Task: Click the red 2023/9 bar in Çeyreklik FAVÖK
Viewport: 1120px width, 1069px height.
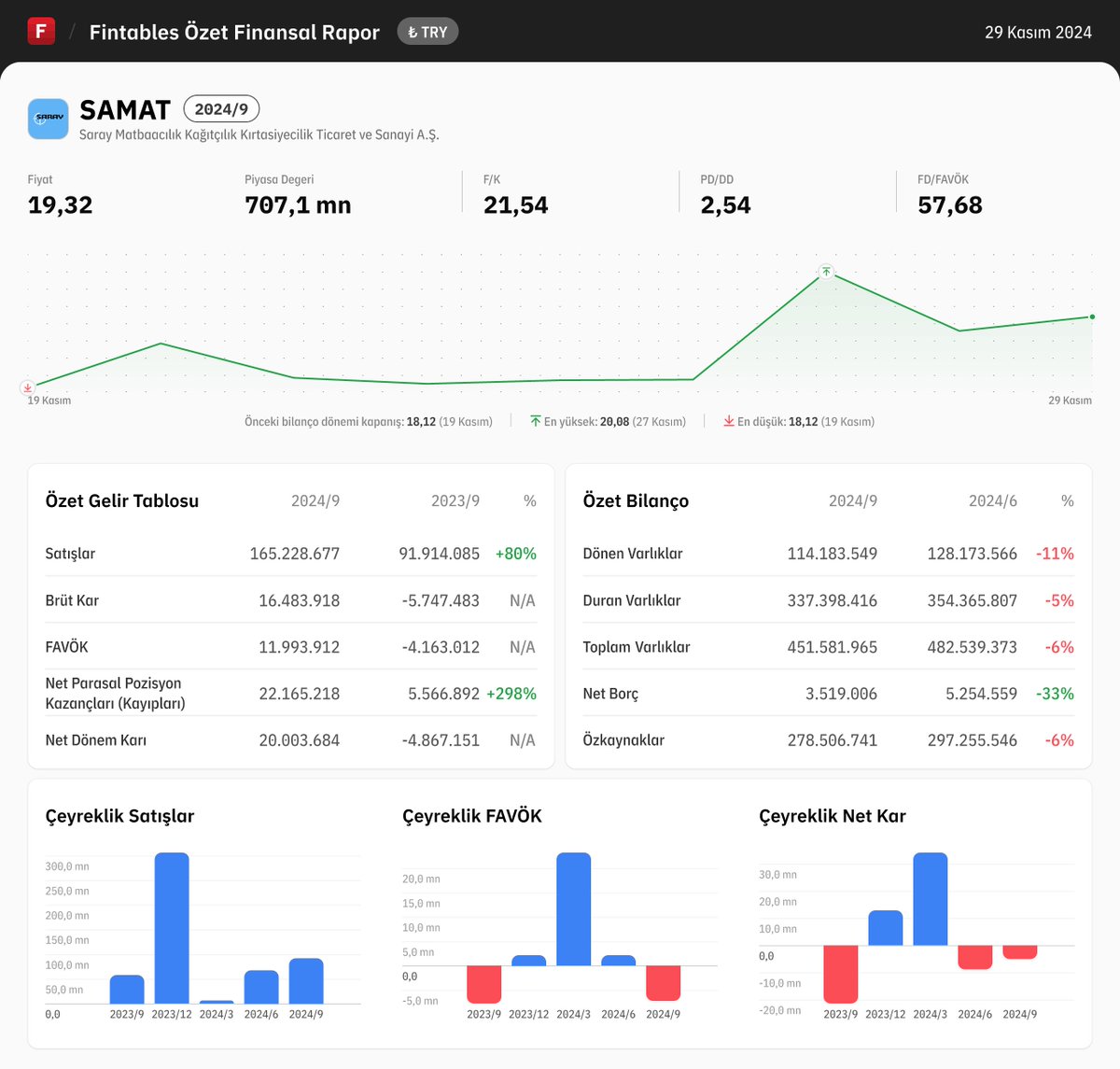Action: pos(484,984)
